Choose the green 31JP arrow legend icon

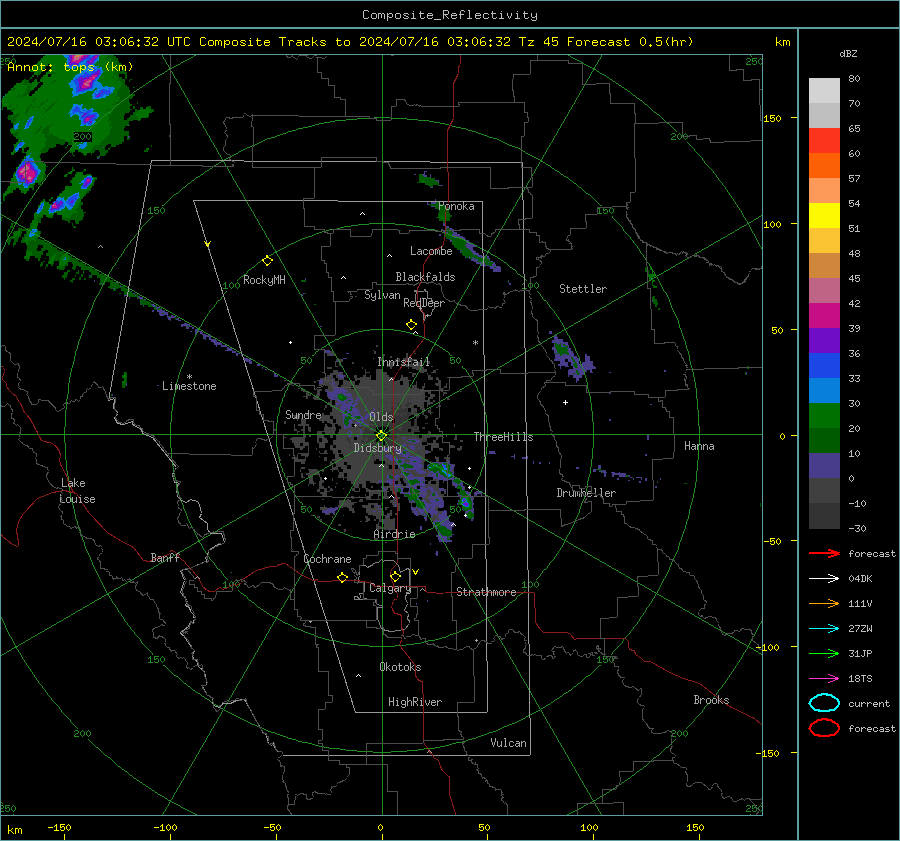click(x=824, y=653)
